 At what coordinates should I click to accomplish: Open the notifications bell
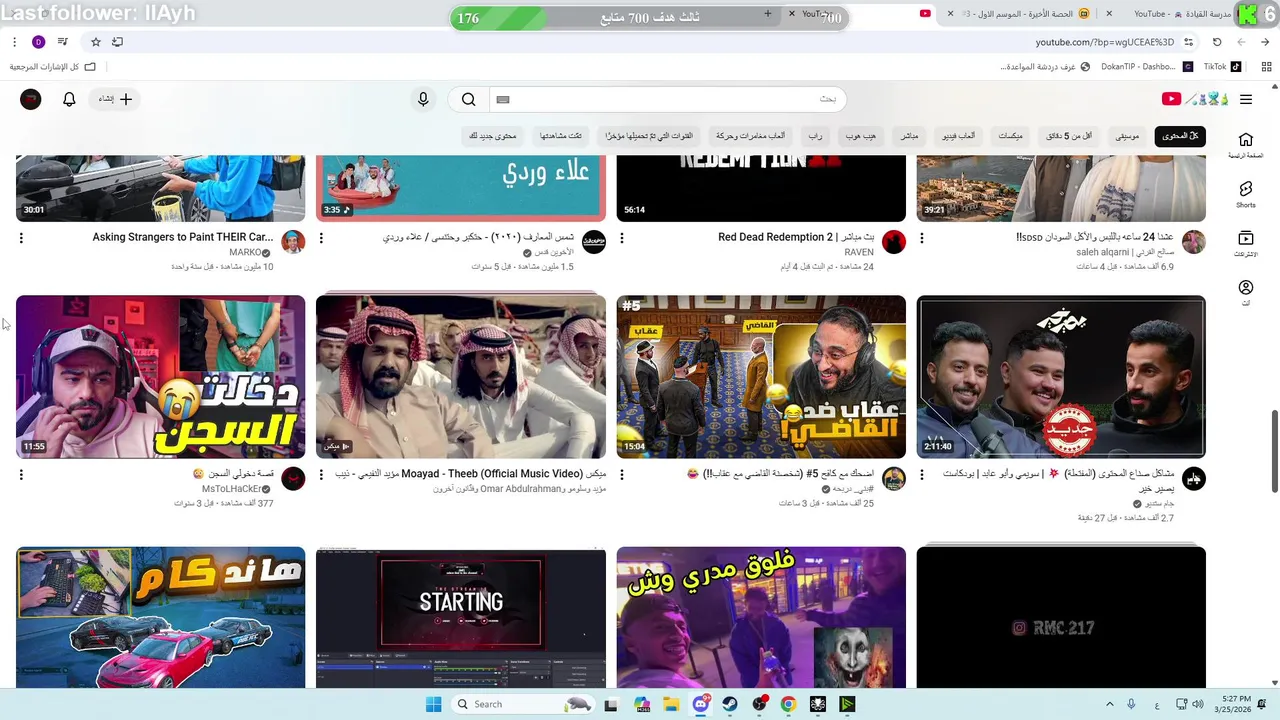tap(69, 99)
